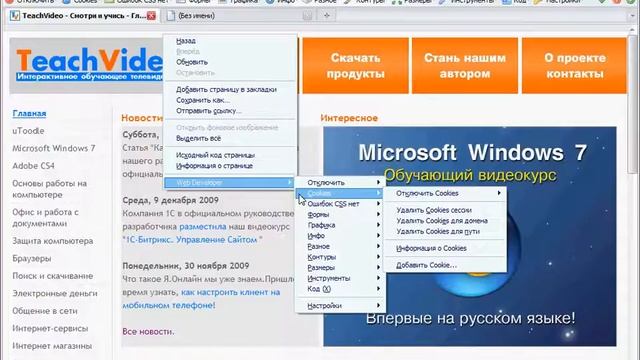Expand the Web Developer submenu

coord(229,182)
